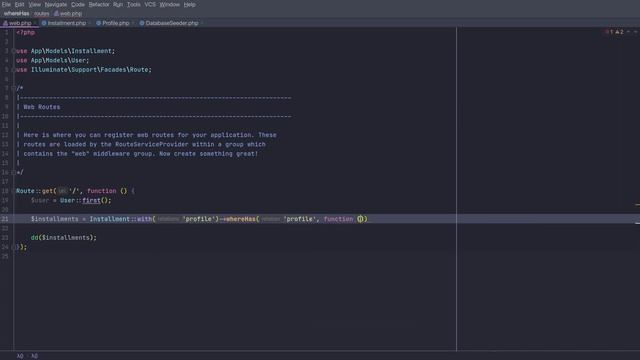The width and height of the screenshot is (640, 360).
Task: Click the '$installments' variable on line 21
Action: pos(54,219)
